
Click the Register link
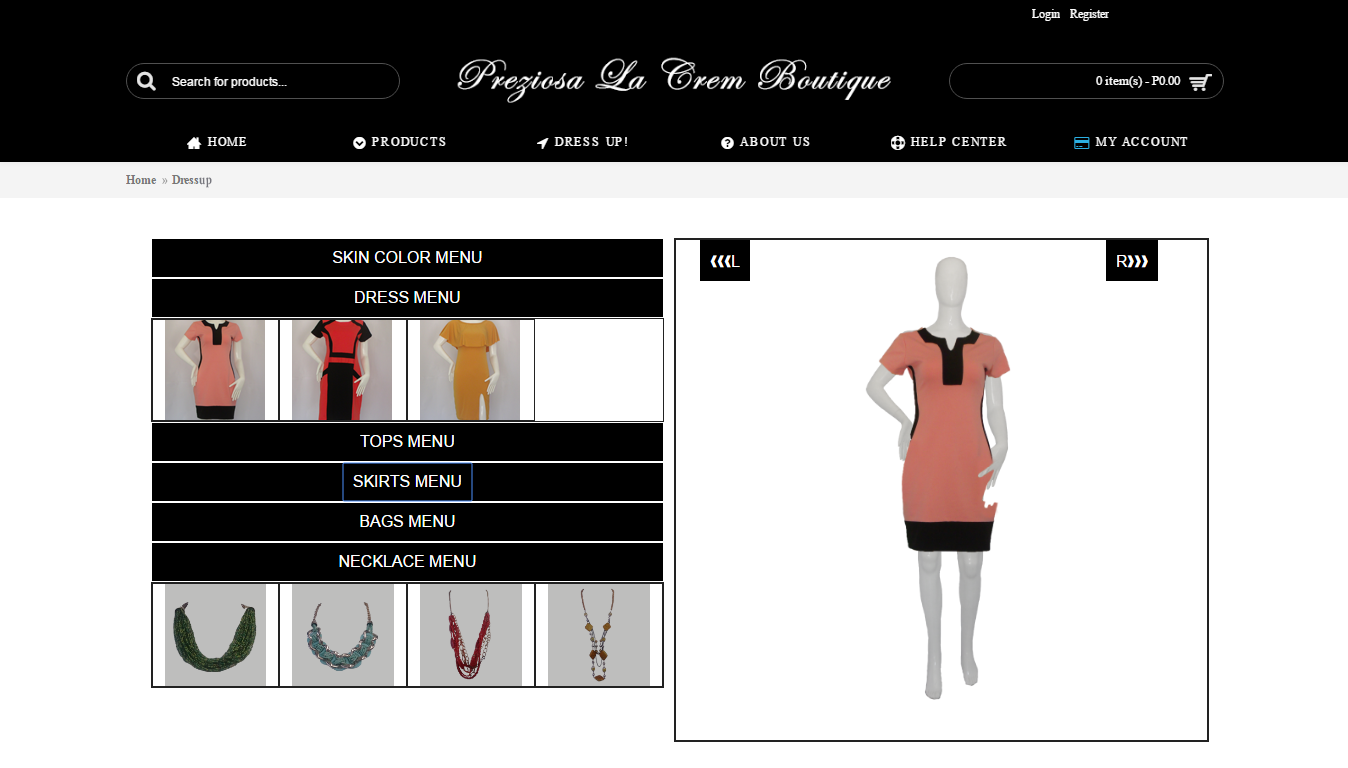point(1089,14)
